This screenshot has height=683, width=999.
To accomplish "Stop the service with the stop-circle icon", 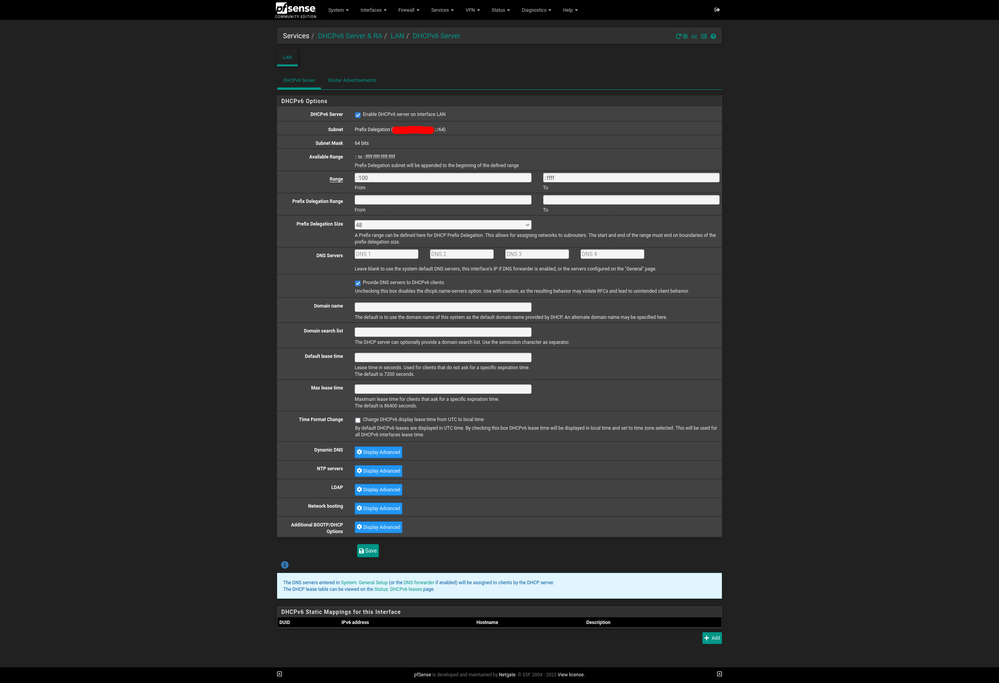I will coord(685,36).
